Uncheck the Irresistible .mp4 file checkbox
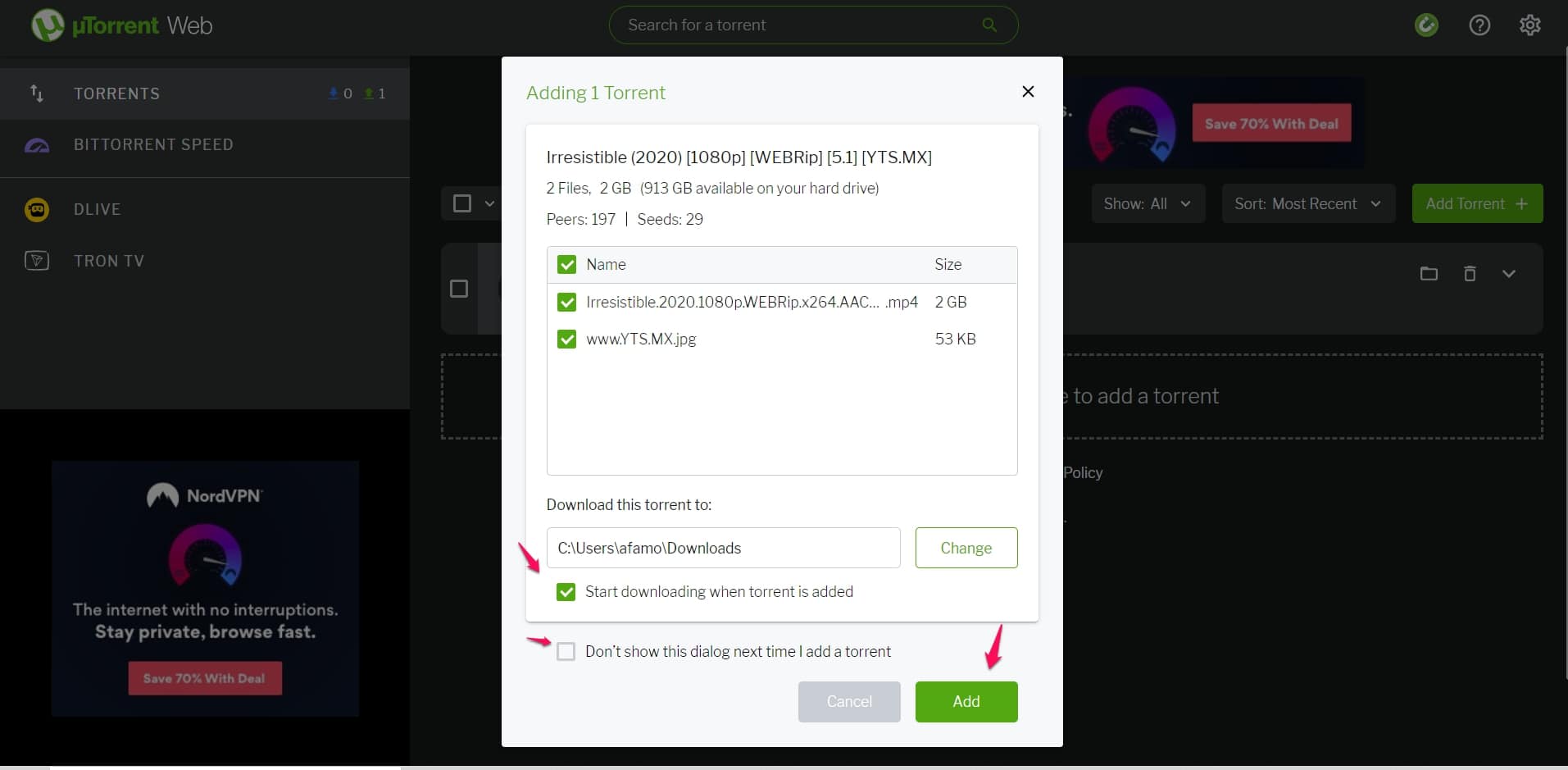Image resolution: width=1568 pixels, height=770 pixels. (x=566, y=303)
